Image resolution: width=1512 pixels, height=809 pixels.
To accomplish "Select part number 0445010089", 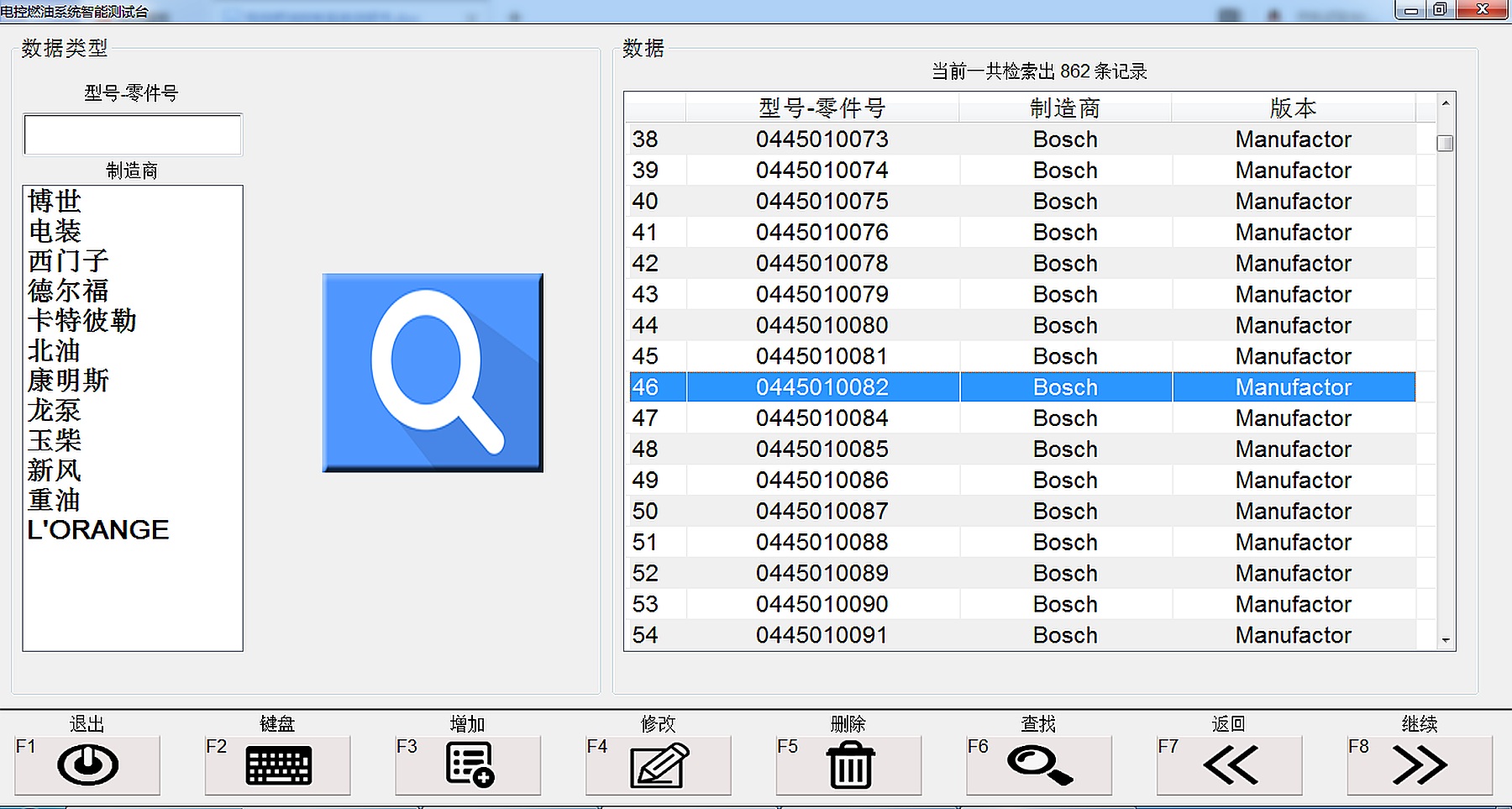I will 822,574.
